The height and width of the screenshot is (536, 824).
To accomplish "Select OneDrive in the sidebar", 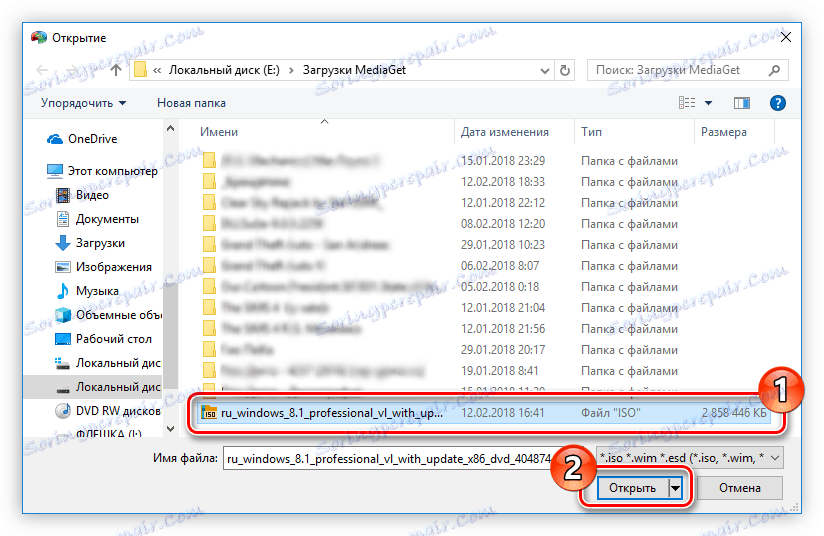I will click(x=92, y=139).
